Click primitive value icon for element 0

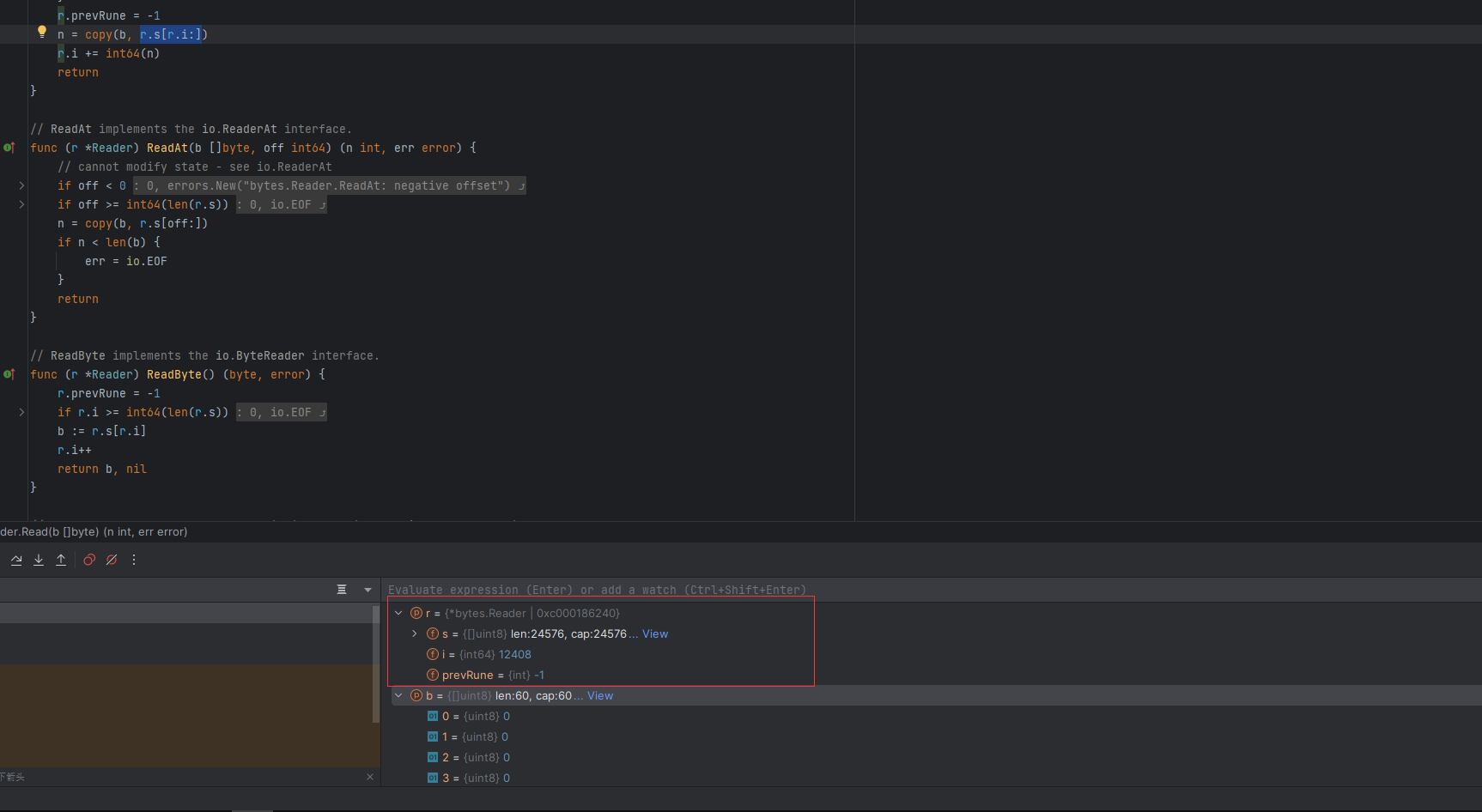coord(433,716)
